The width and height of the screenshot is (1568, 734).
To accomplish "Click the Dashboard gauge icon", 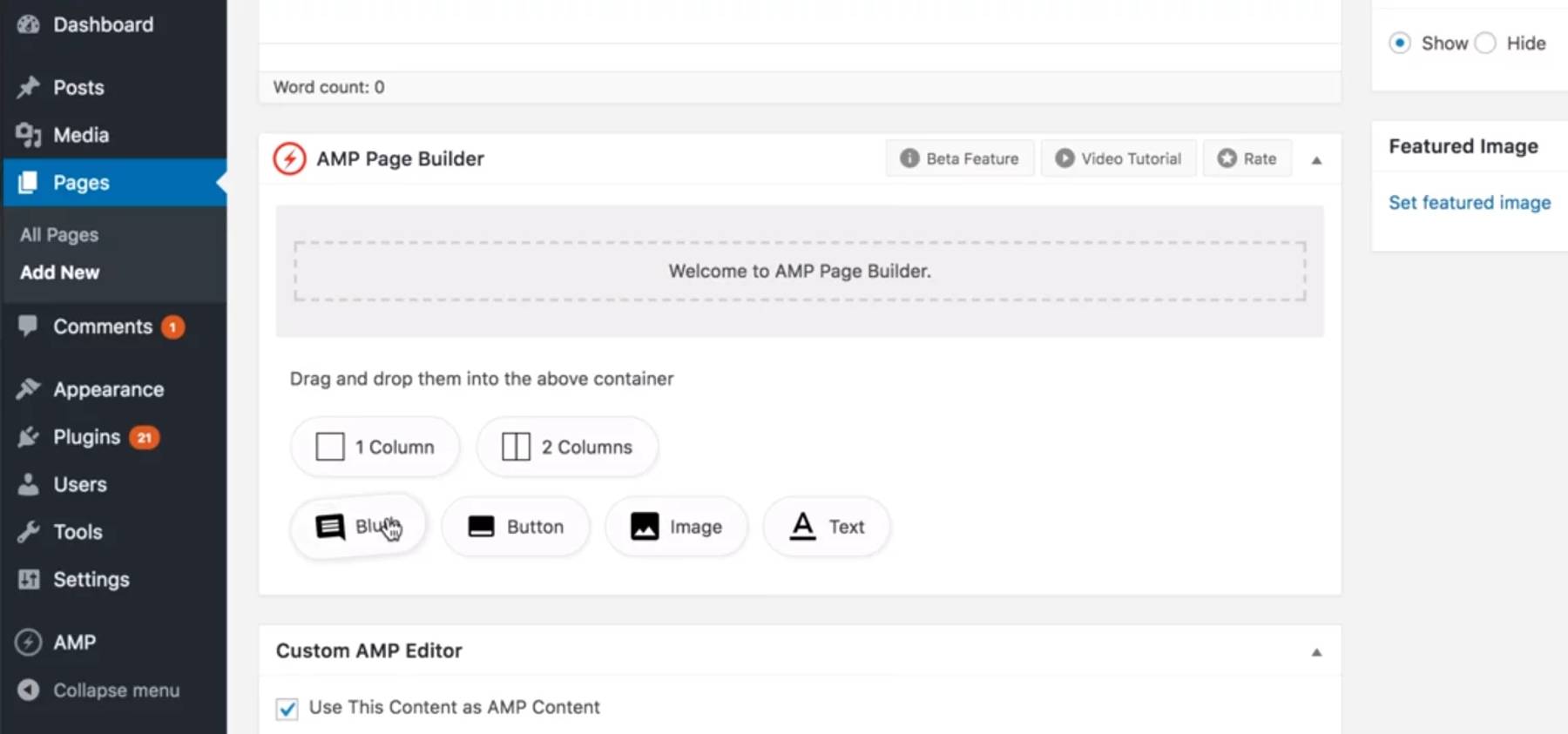I will pos(28,24).
